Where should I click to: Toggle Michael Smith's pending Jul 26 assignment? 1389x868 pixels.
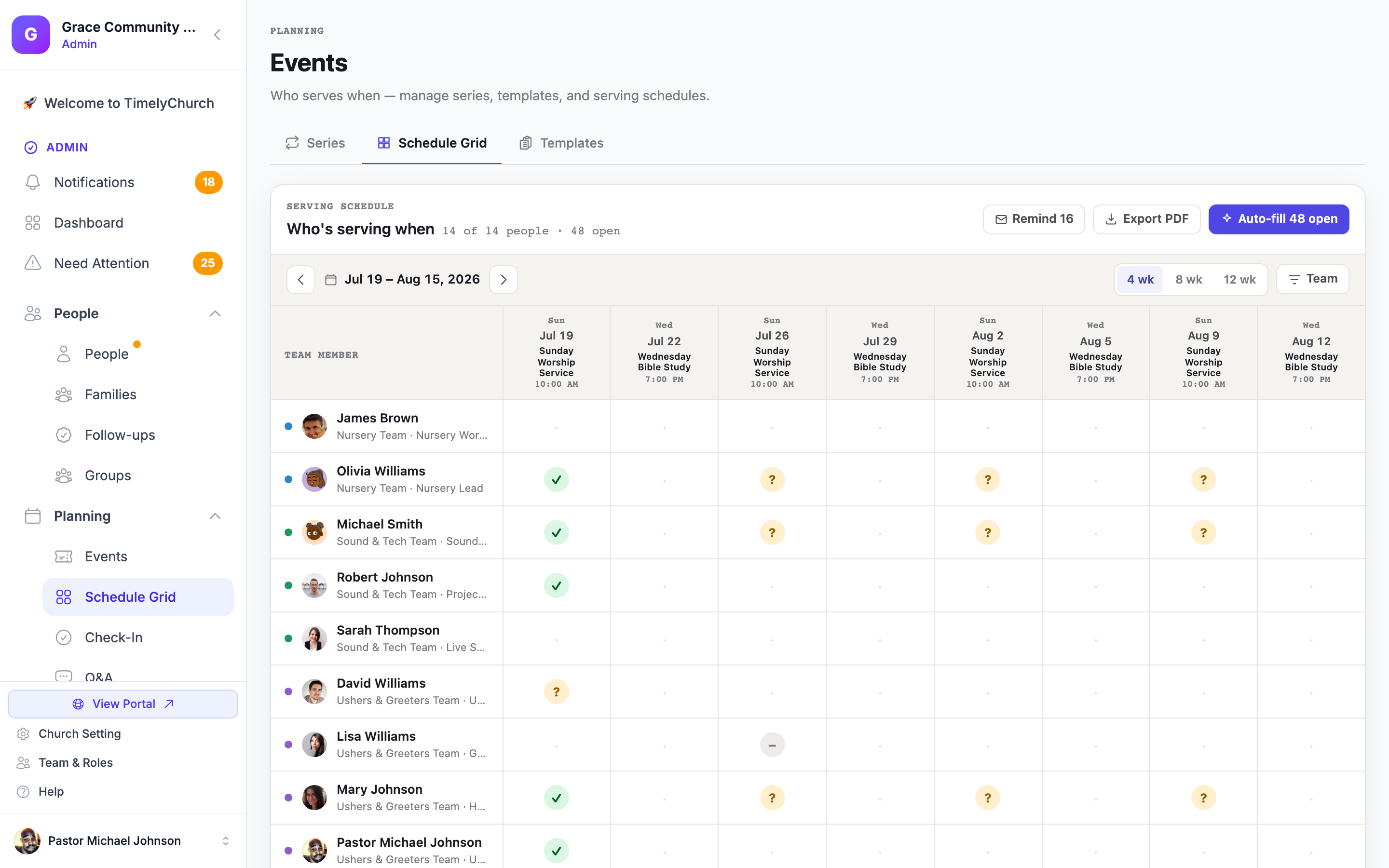coord(772,532)
